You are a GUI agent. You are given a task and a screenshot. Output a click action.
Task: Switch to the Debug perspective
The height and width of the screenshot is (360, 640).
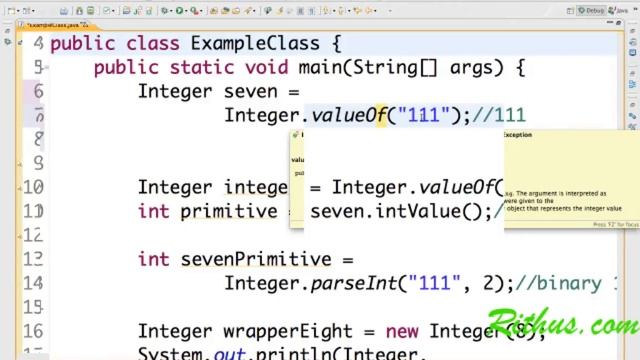pyautogui.click(x=591, y=11)
